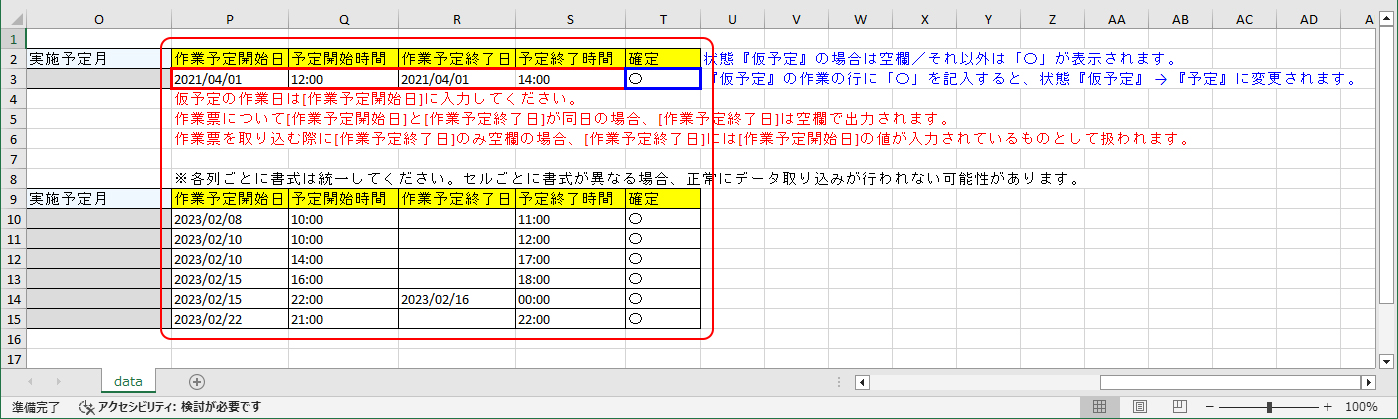Screen dimensions: 1398x419
Task: Select row 17 header
Action: click(13, 359)
